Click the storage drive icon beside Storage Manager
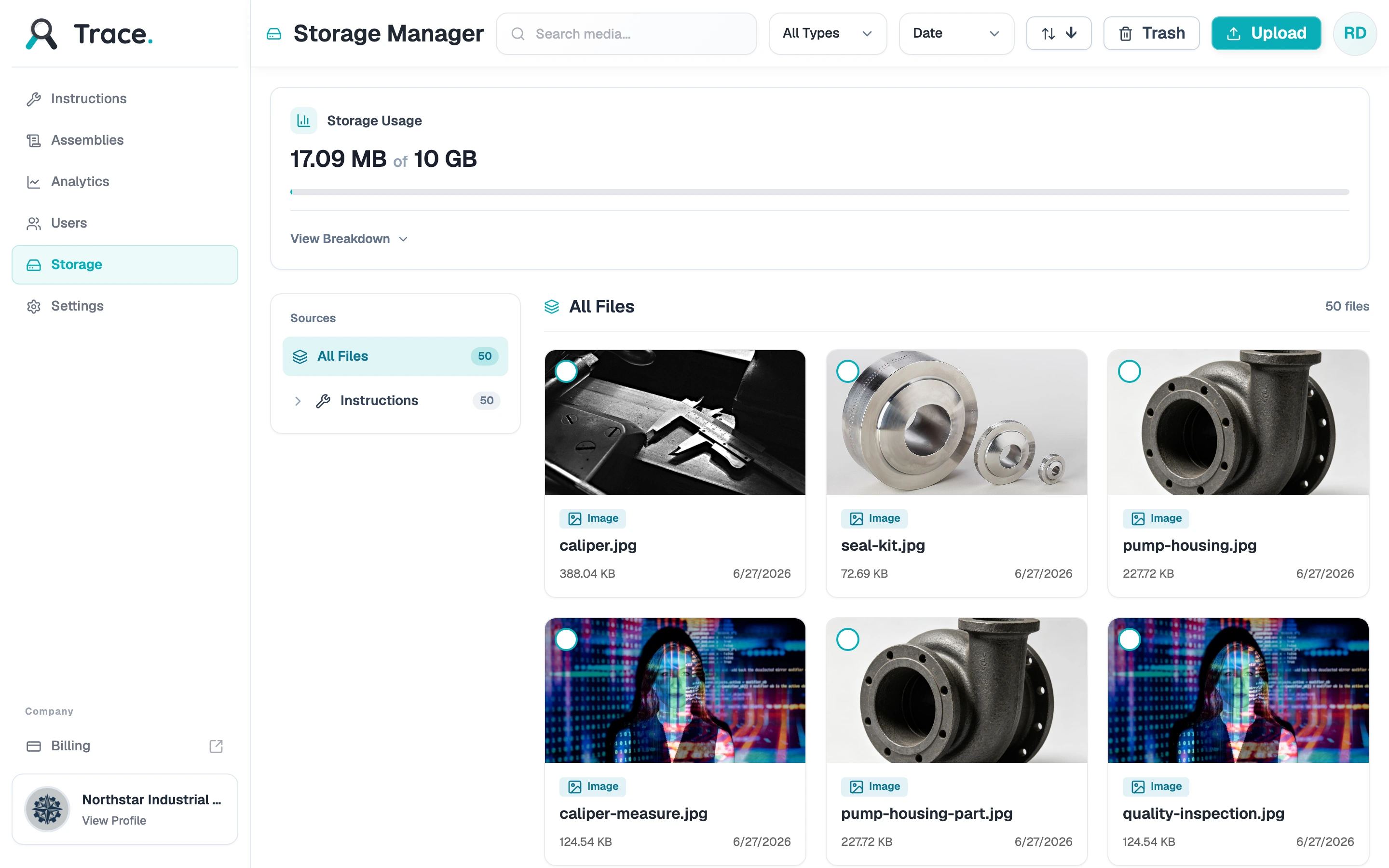The width and height of the screenshot is (1389, 868). 274,34
